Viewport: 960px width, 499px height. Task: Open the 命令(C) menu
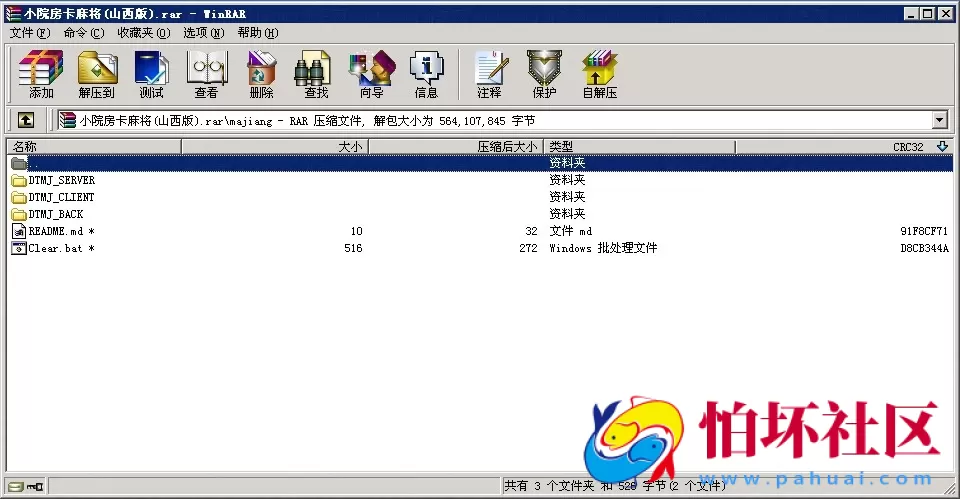click(84, 33)
